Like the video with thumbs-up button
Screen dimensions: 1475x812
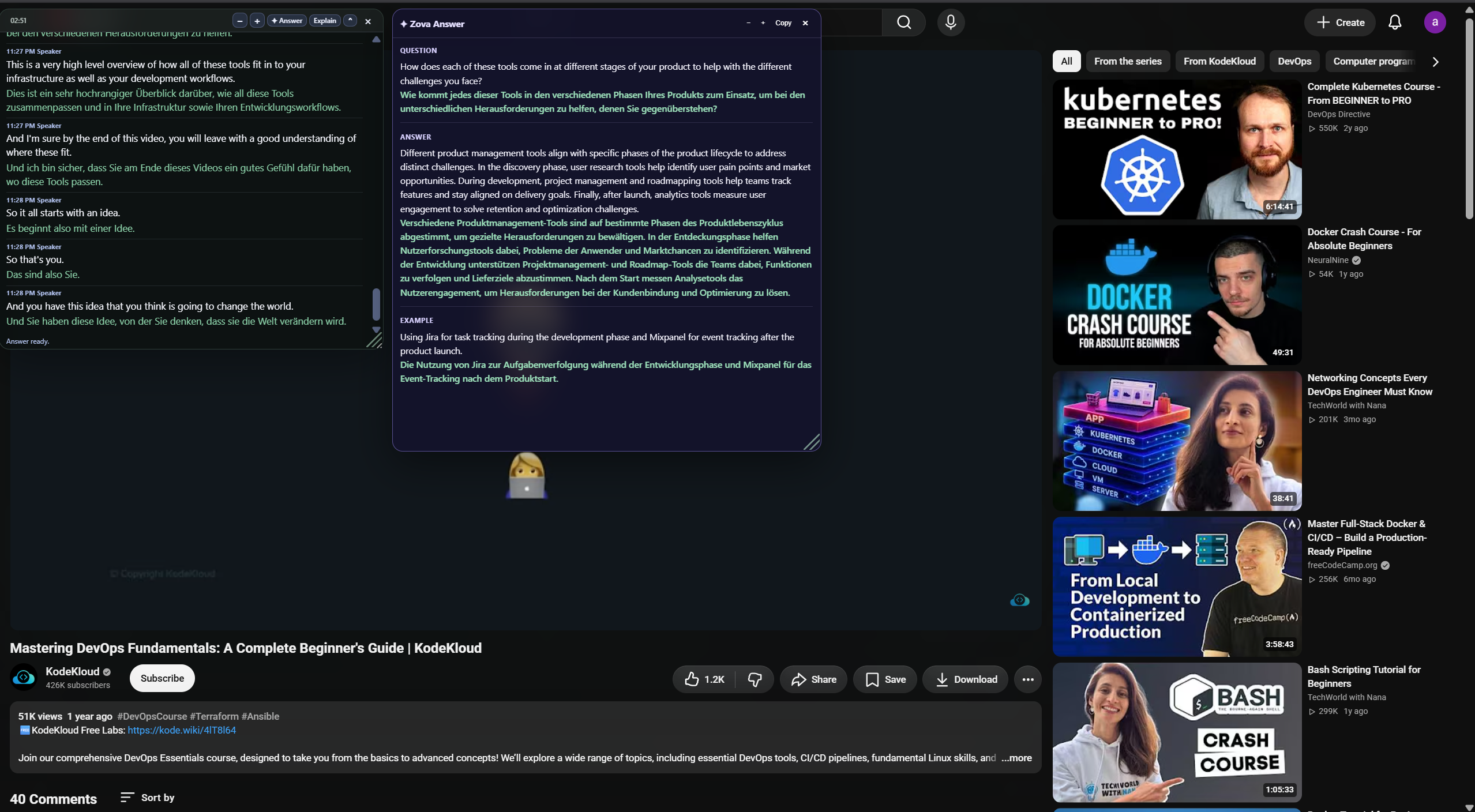[704, 679]
